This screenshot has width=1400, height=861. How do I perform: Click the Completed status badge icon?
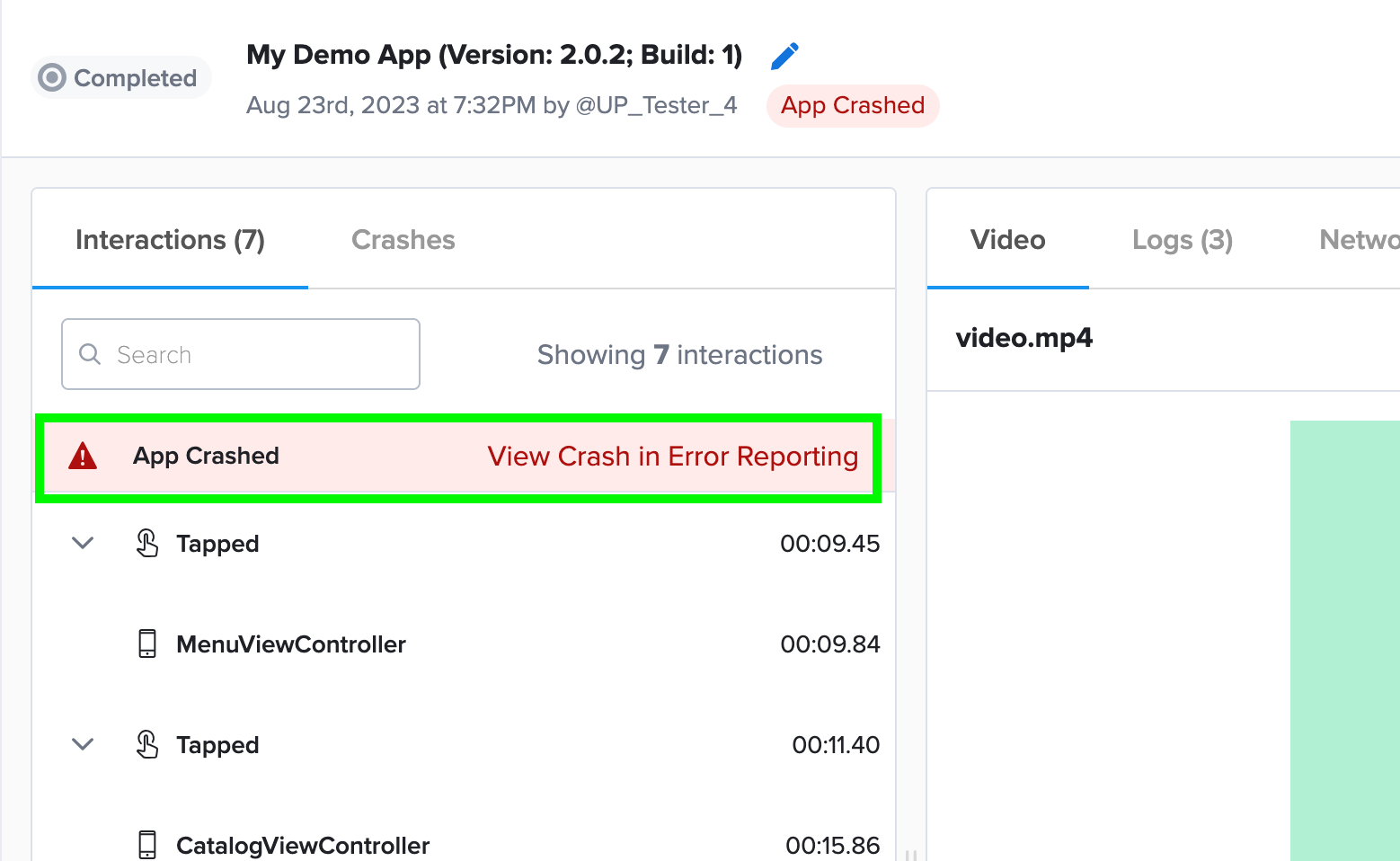pos(53,77)
